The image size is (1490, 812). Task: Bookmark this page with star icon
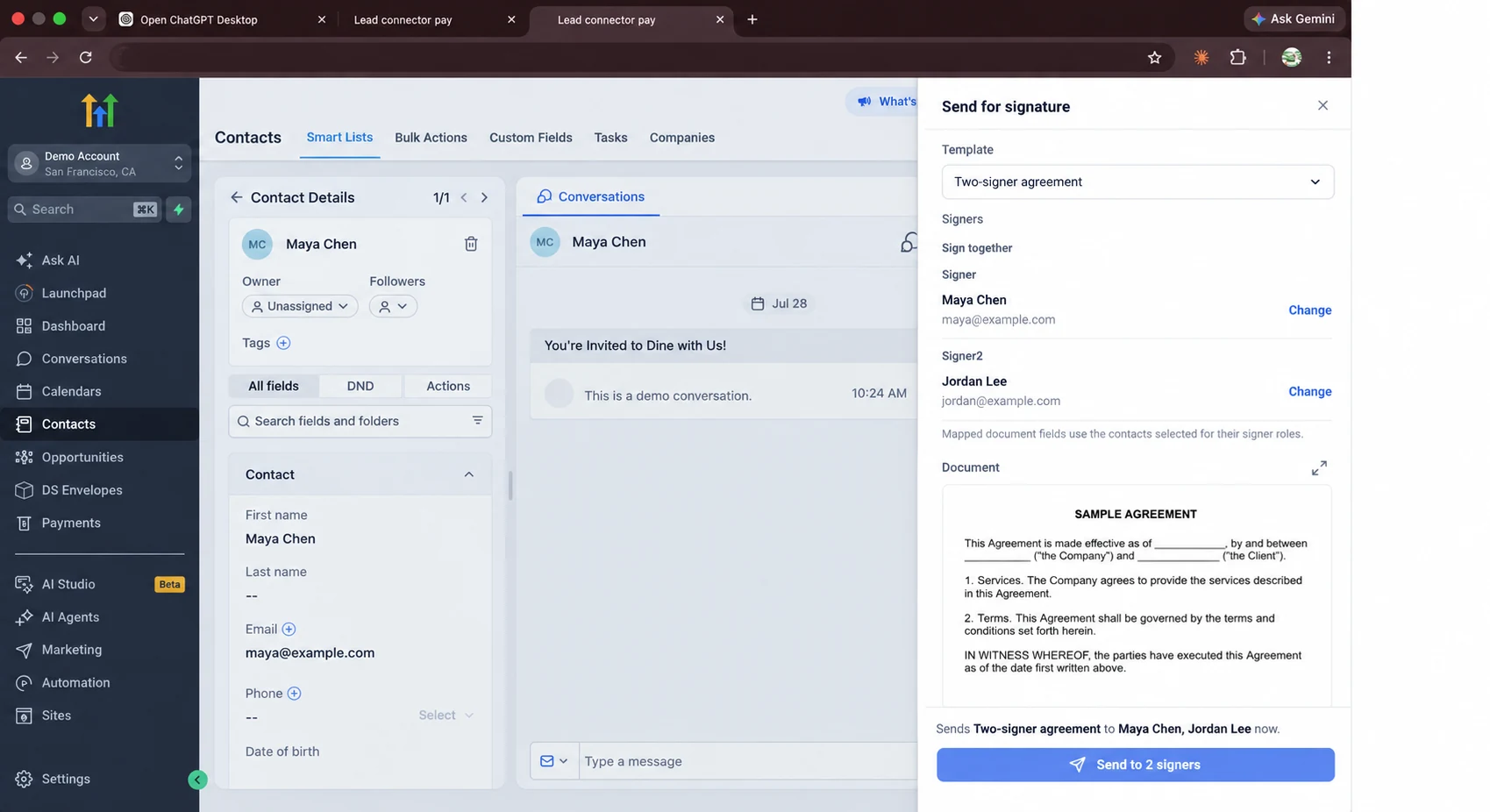[1154, 58]
